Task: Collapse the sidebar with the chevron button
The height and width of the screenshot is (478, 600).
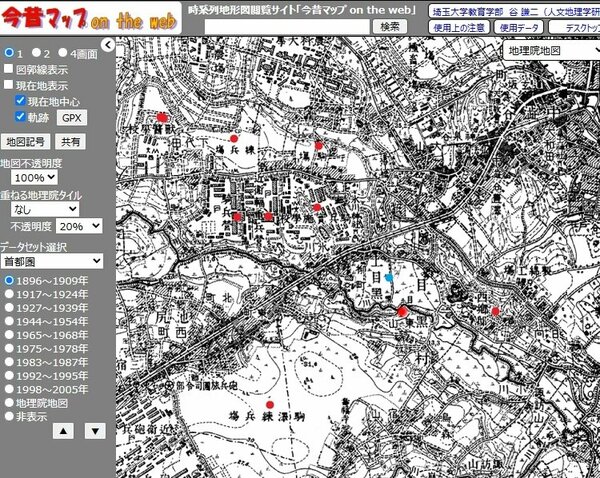Action: 108,45
